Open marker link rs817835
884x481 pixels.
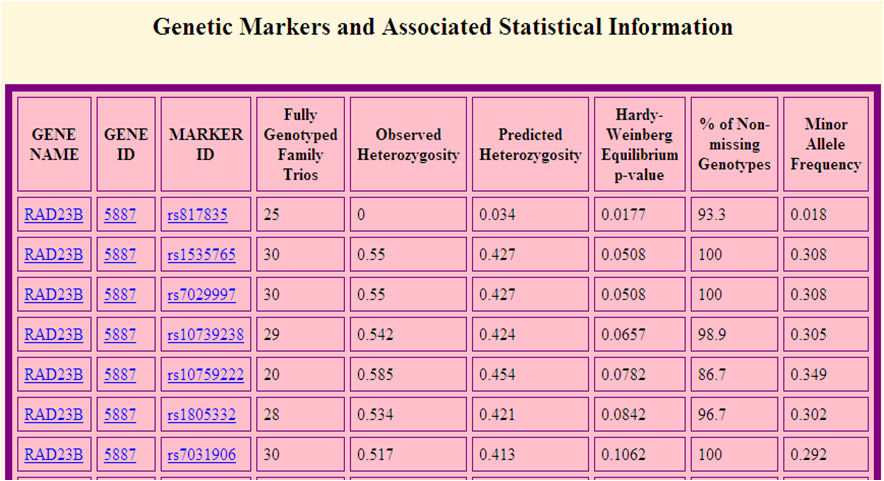(x=197, y=214)
